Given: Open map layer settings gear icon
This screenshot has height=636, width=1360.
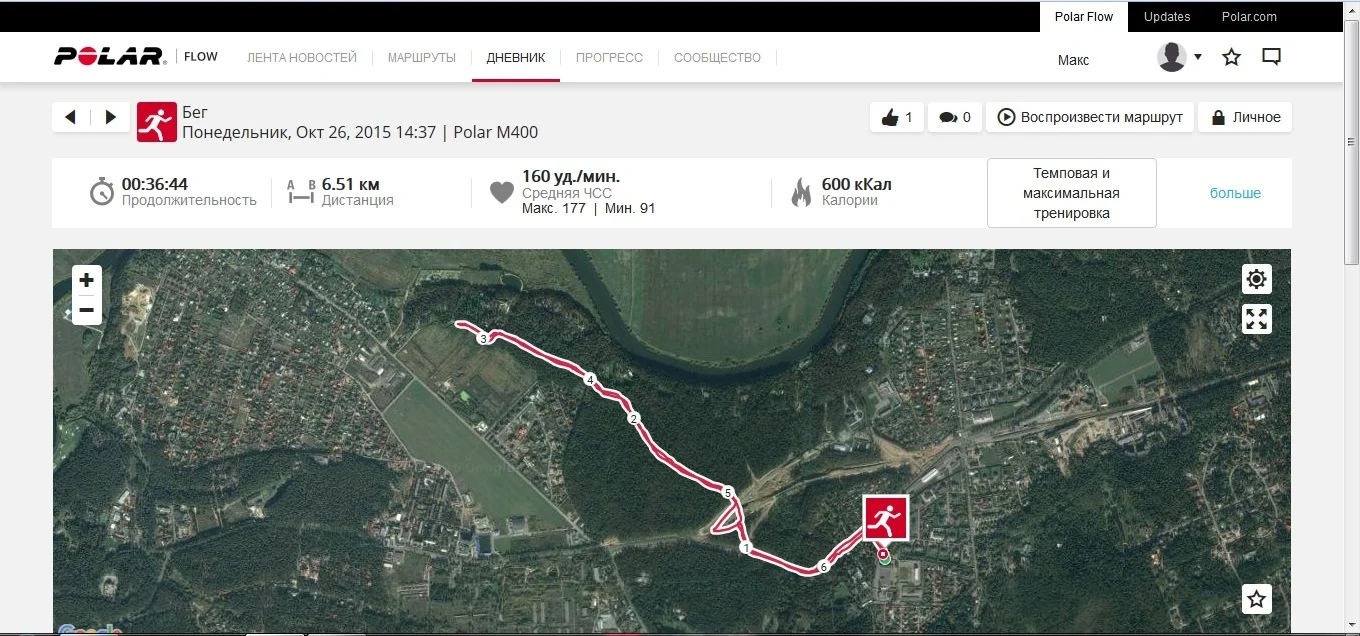Looking at the screenshot, I should 1257,279.
